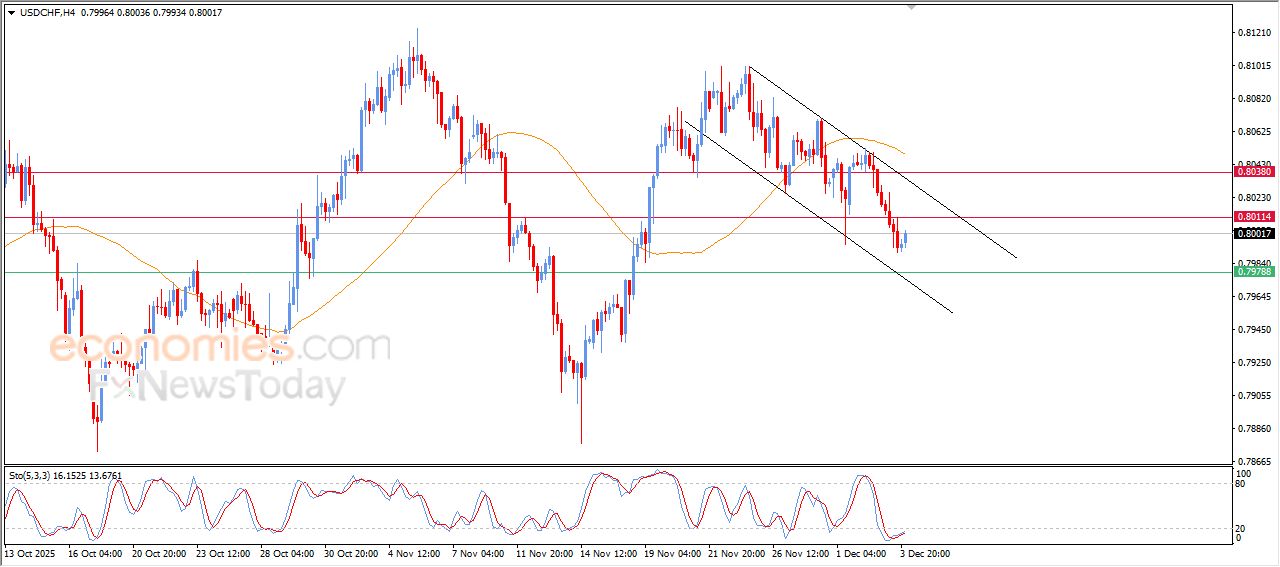The height and width of the screenshot is (567, 1280).
Task: Click the black 0.80017 current price tag
Action: click(x=1253, y=234)
